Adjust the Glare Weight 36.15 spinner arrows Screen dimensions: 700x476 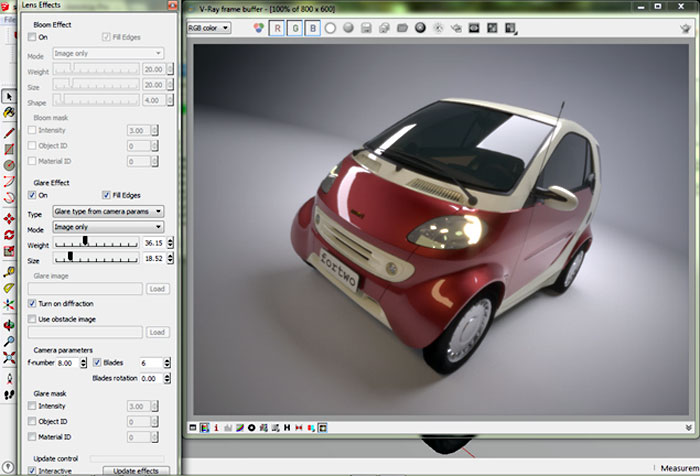pos(170,243)
